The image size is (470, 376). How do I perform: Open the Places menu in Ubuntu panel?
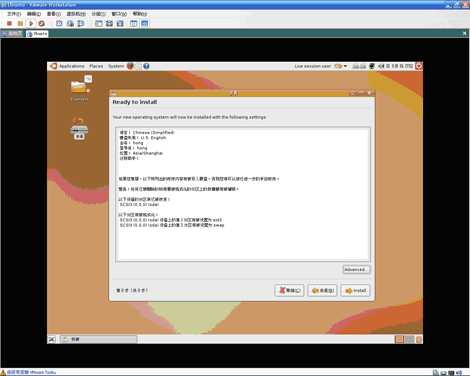tap(96, 66)
